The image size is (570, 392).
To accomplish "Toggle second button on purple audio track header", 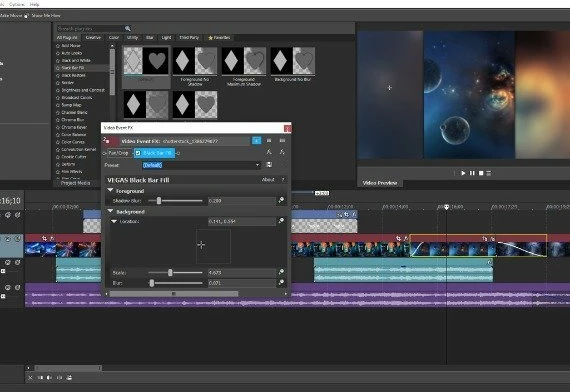I will point(17,288).
